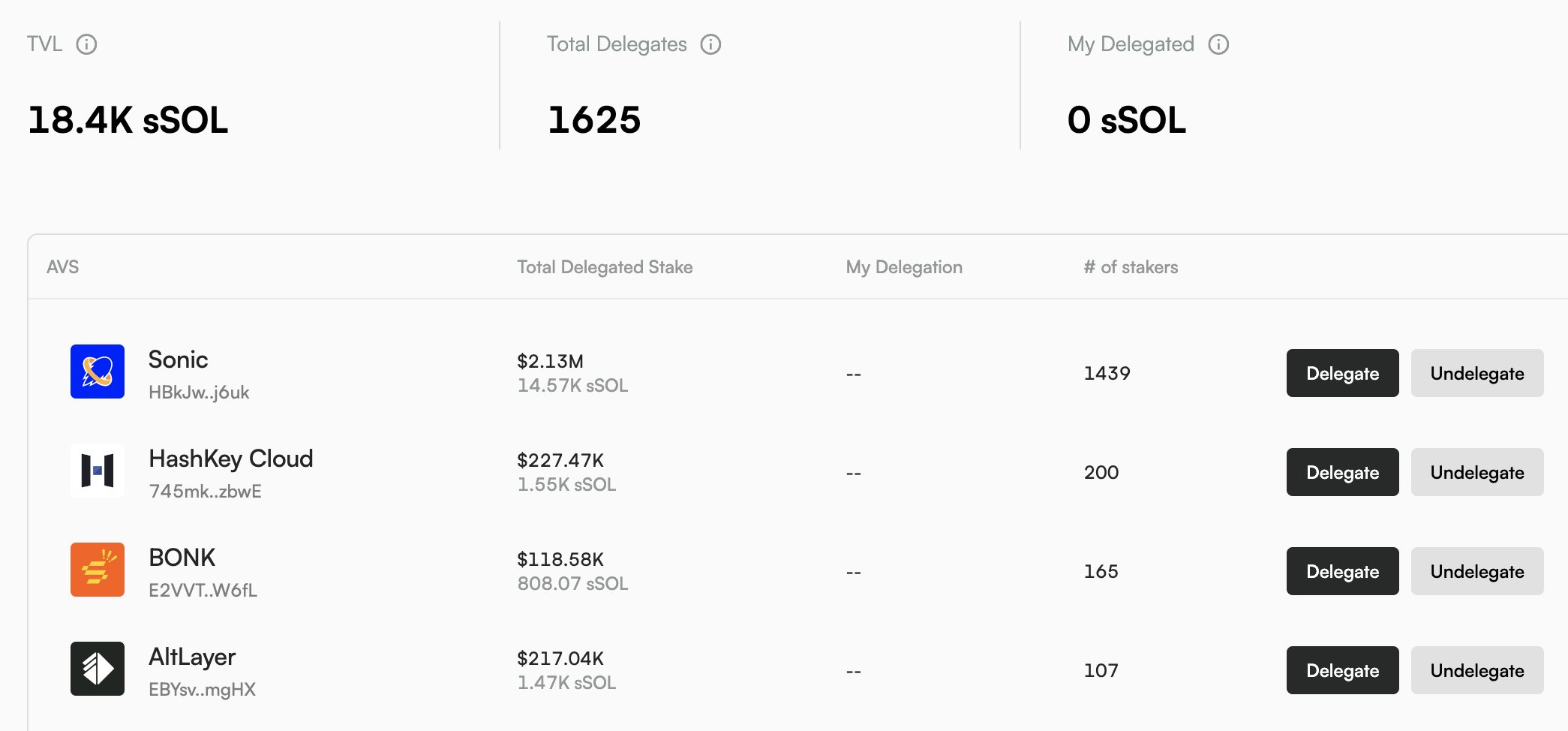Click the 1.47K sSOL amount
The height and width of the screenshot is (731, 1568).
[566, 683]
